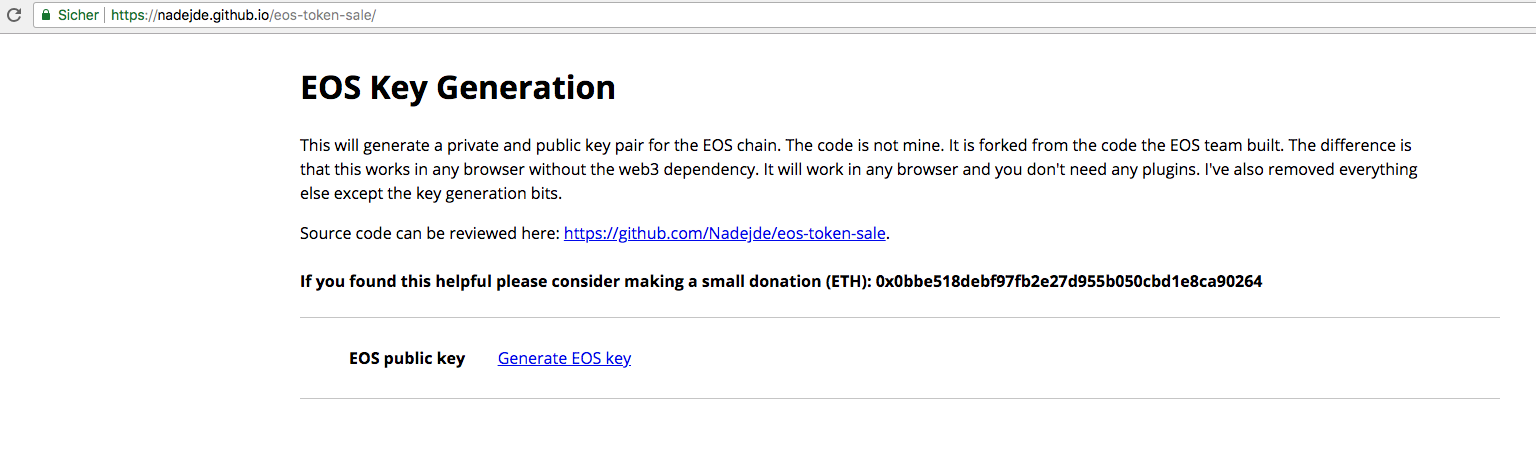Open site info via the Sicher label
The image size is (1536, 464).
pyautogui.click(x=77, y=16)
